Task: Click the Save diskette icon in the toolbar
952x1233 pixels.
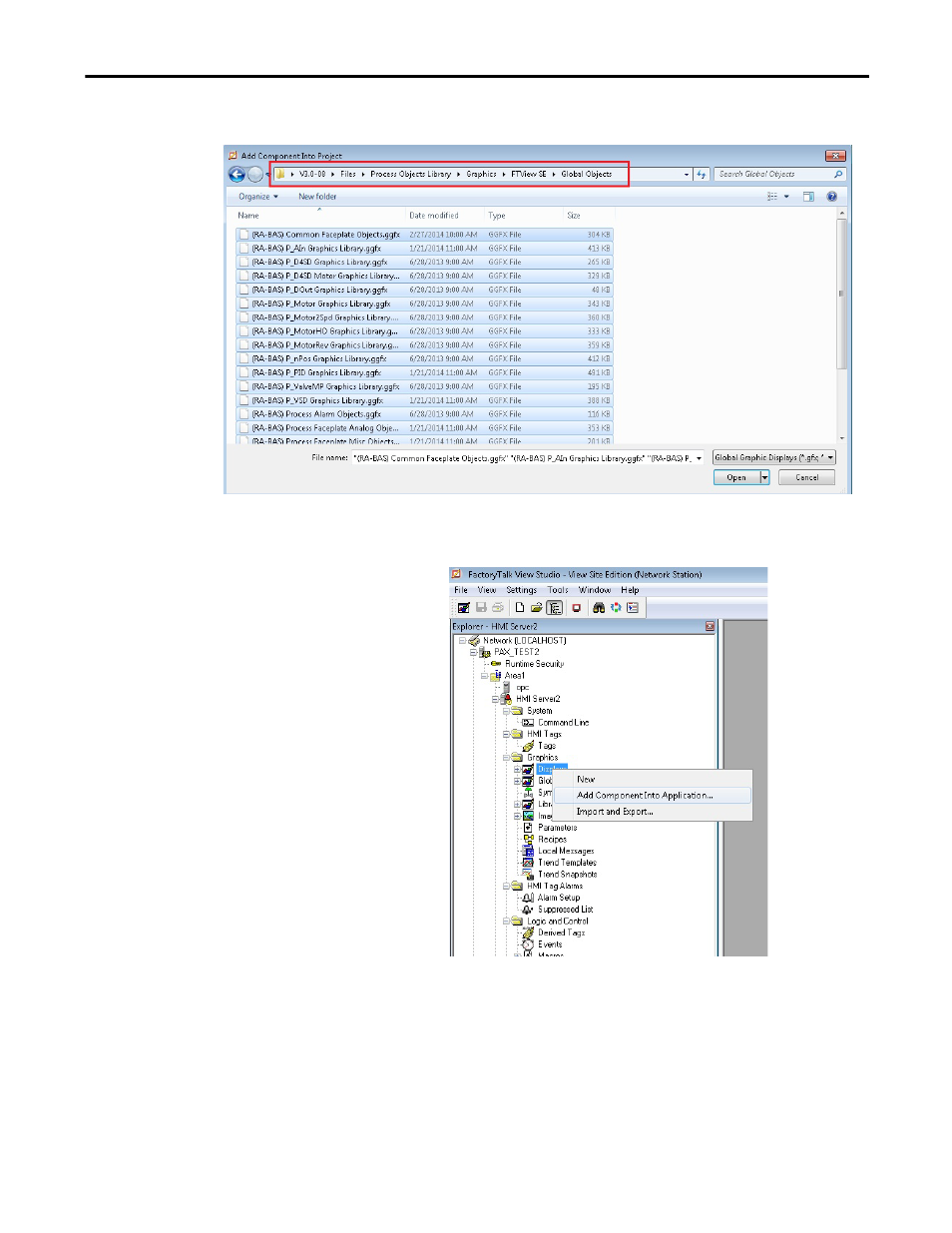Action: click(481, 608)
